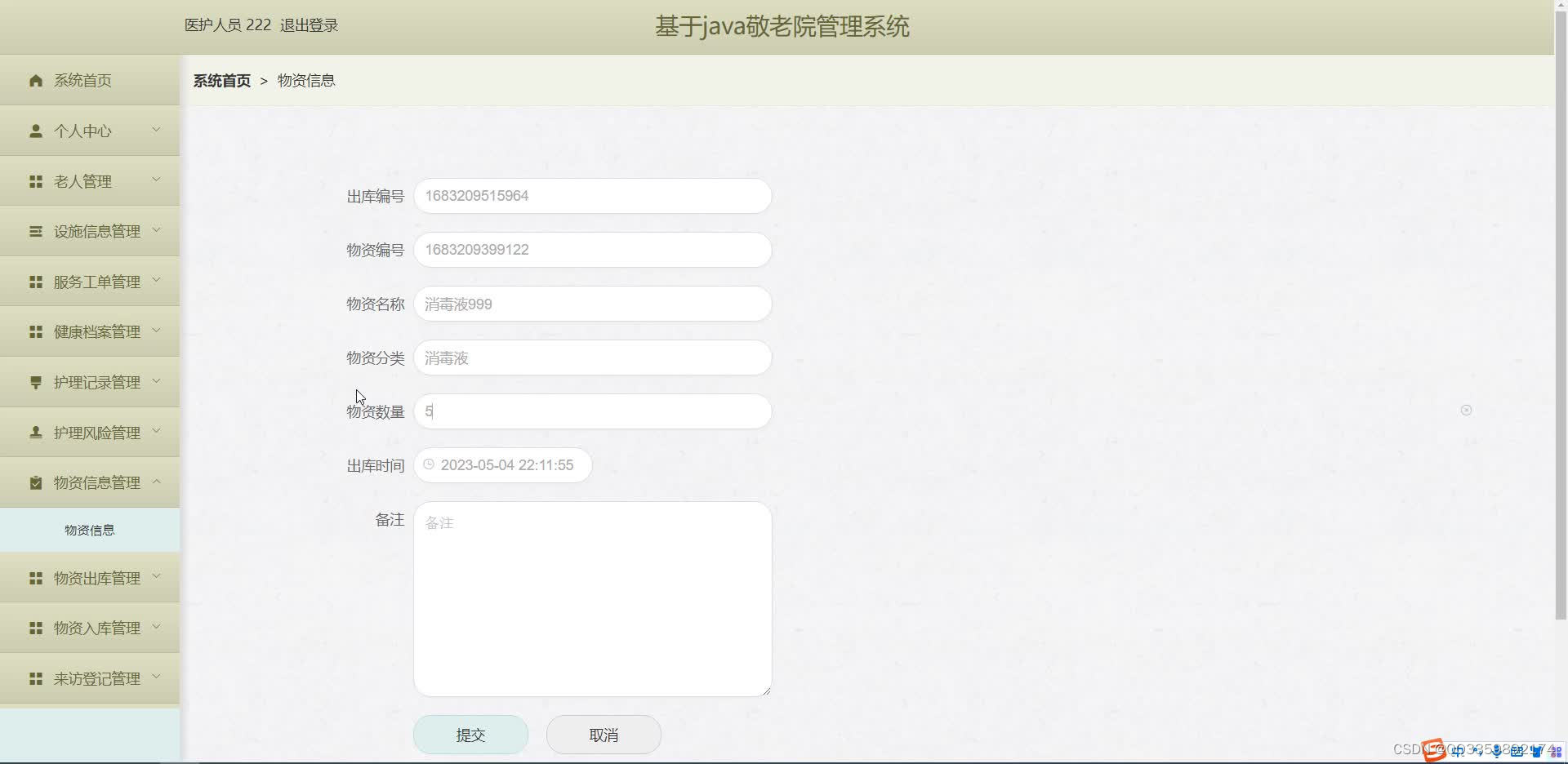Screen dimensions: 1568x764
Task: Click the small circle icon at right edge
Action: coord(1466,410)
